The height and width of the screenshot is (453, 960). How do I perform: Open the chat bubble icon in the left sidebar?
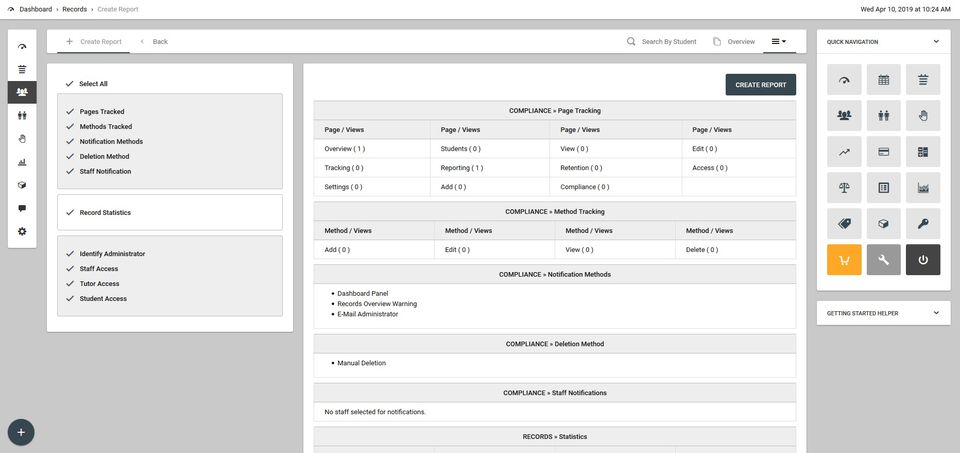click(22, 209)
